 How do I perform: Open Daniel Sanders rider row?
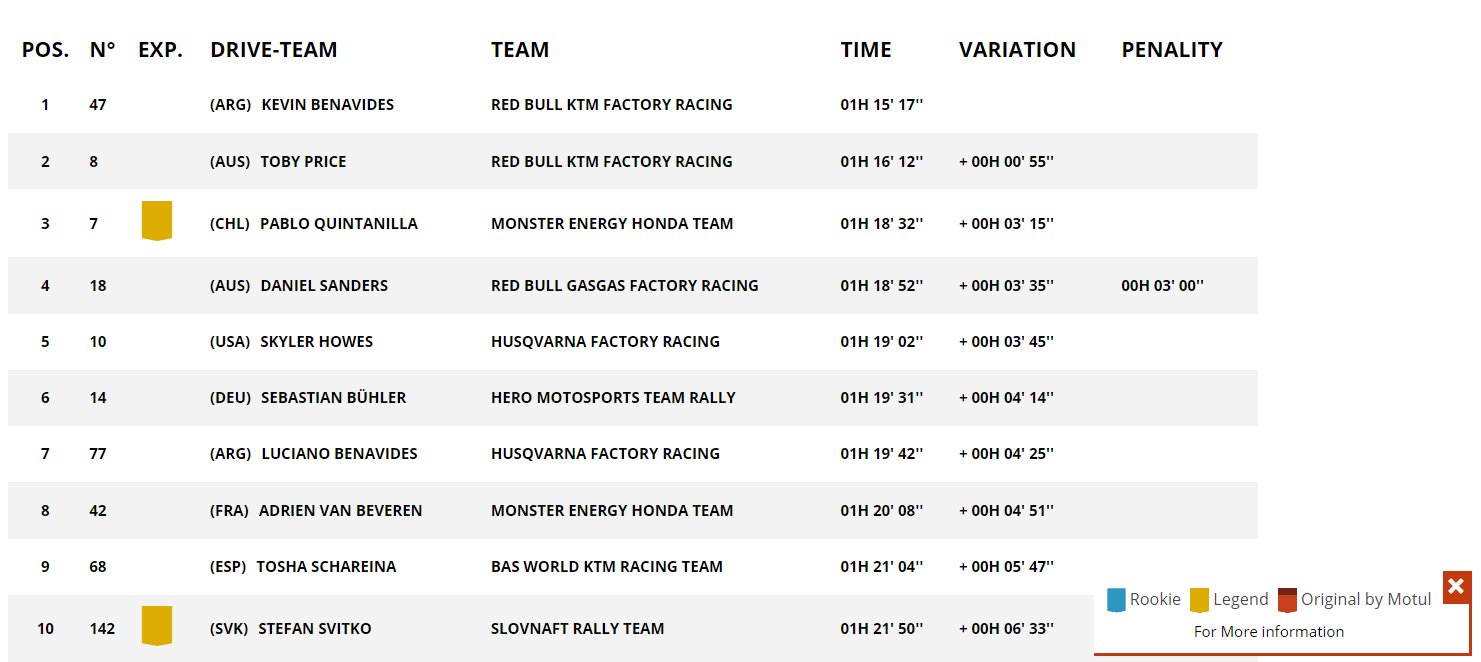[x=633, y=285]
